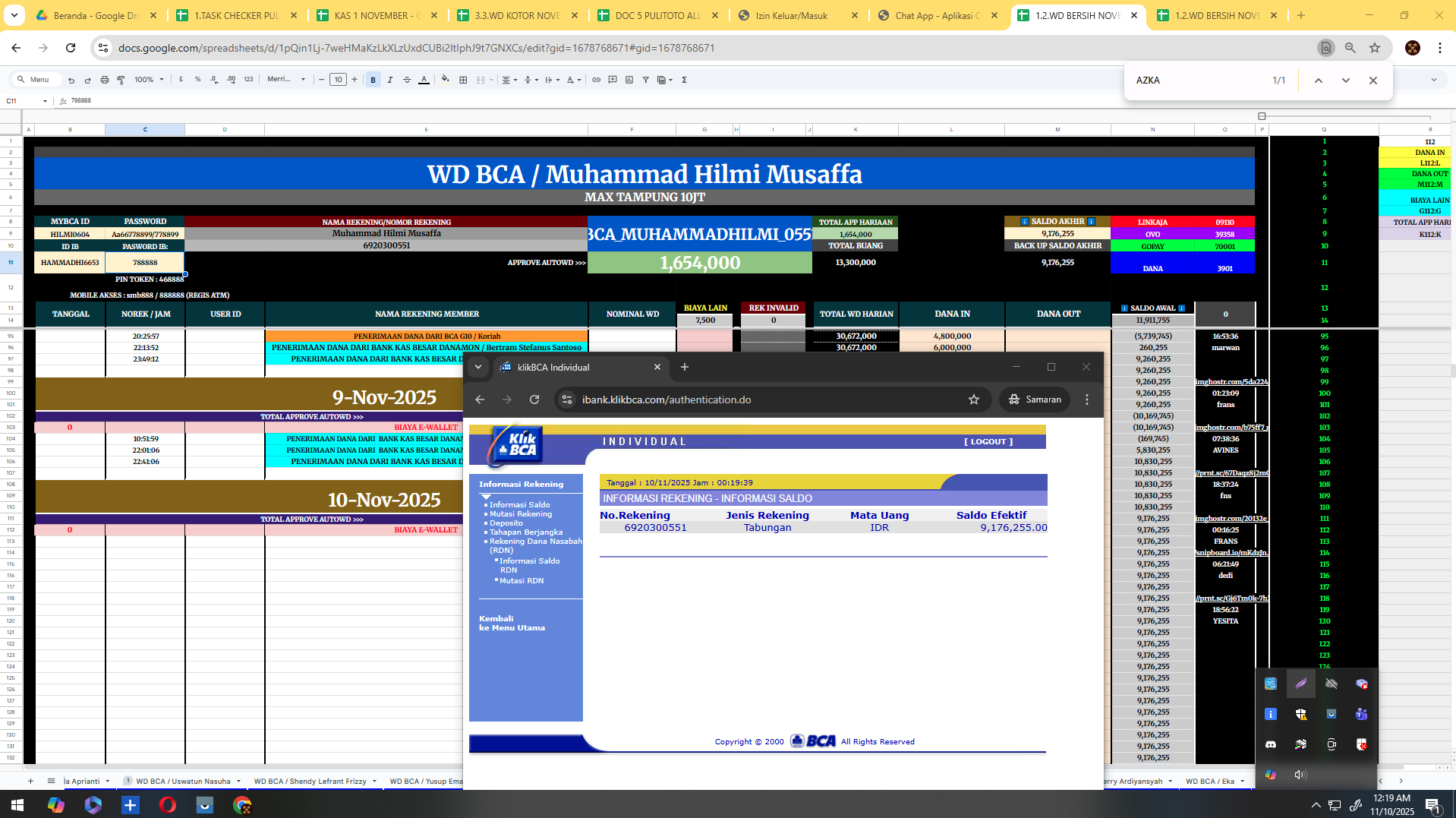Screen dimensions: 1456x818
Task: Open Deposito in klikBCA sidebar
Action: pyautogui.click(x=506, y=523)
